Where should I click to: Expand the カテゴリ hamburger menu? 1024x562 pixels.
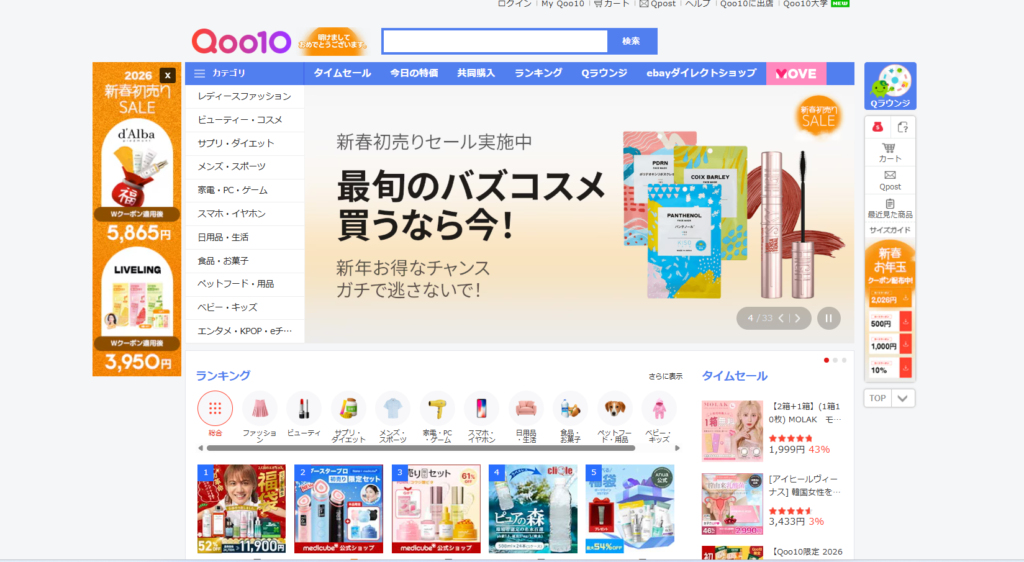200,74
